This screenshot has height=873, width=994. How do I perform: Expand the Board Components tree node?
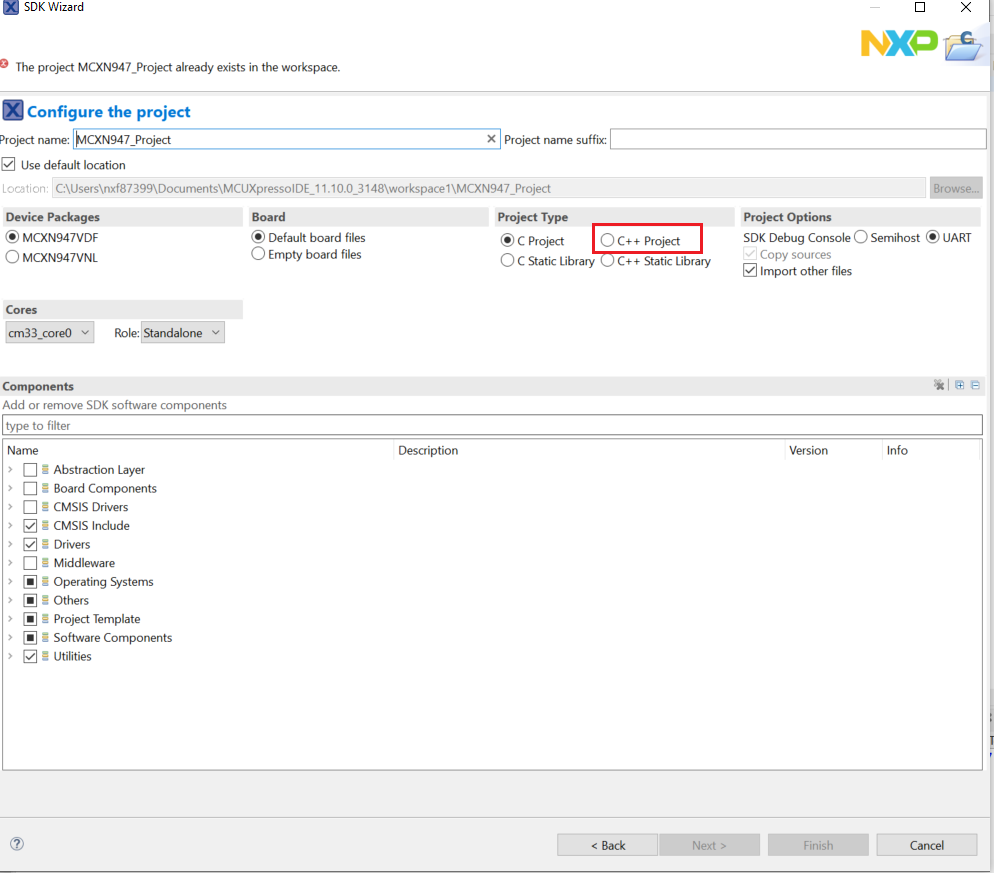10,488
